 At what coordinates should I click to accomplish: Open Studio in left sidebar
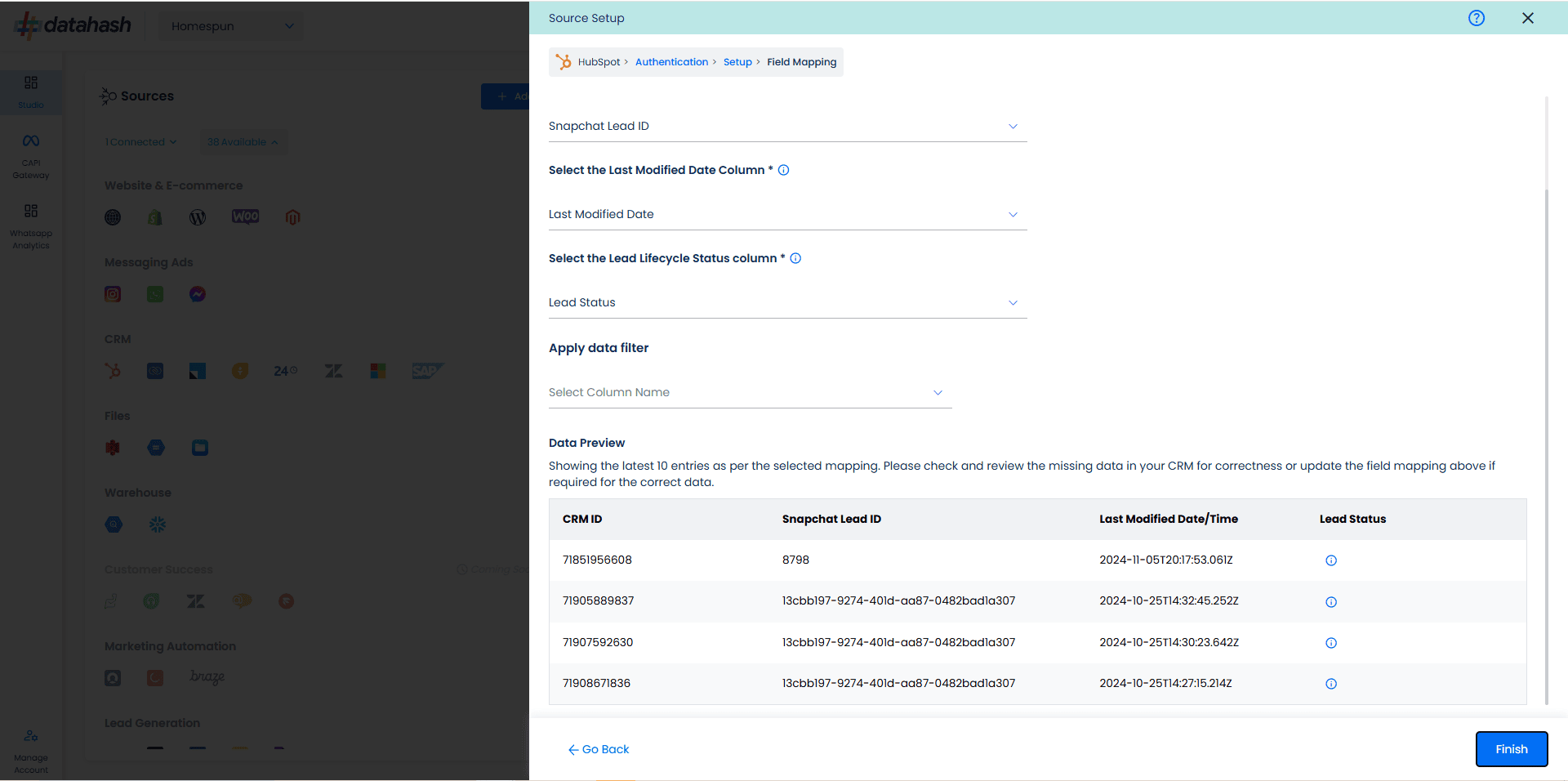(x=31, y=91)
